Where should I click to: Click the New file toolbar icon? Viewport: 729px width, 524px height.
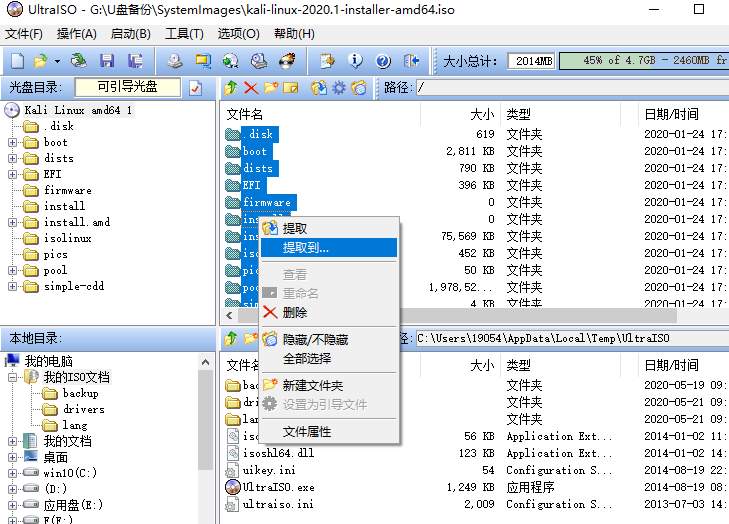point(18,61)
